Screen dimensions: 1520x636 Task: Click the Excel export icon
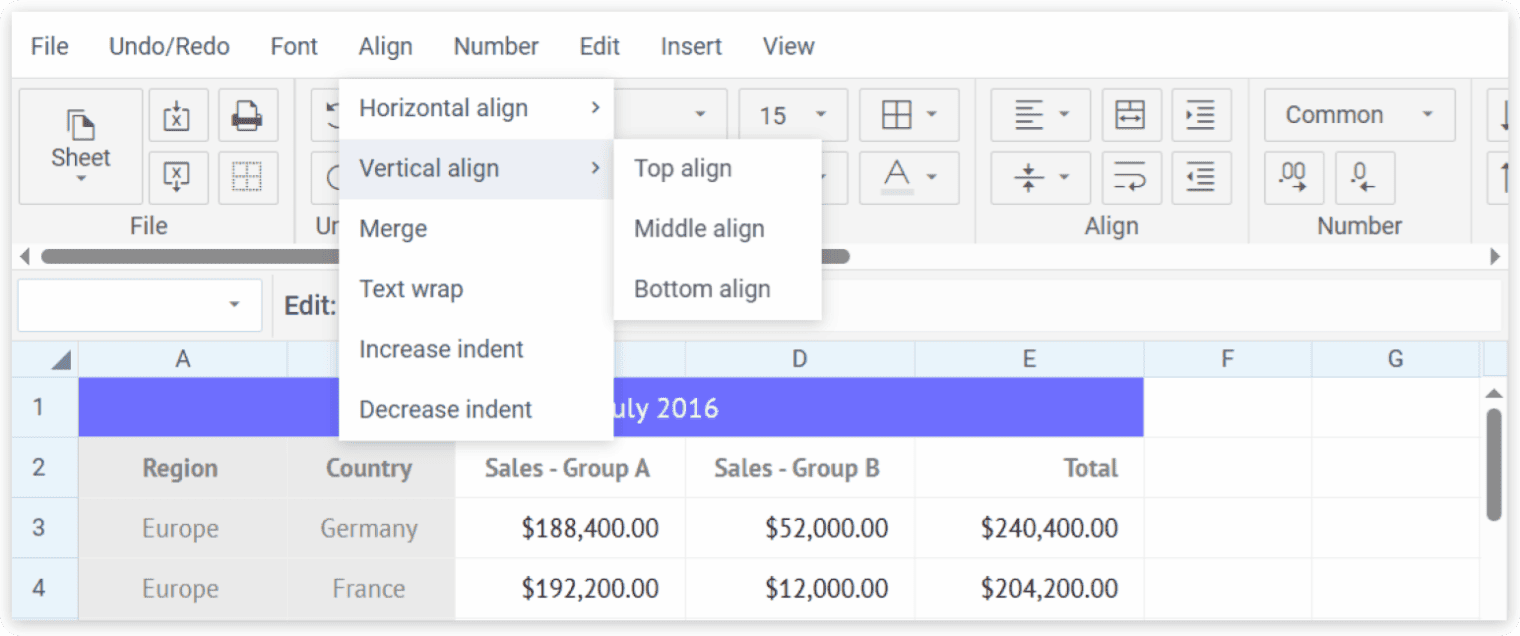point(177,178)
